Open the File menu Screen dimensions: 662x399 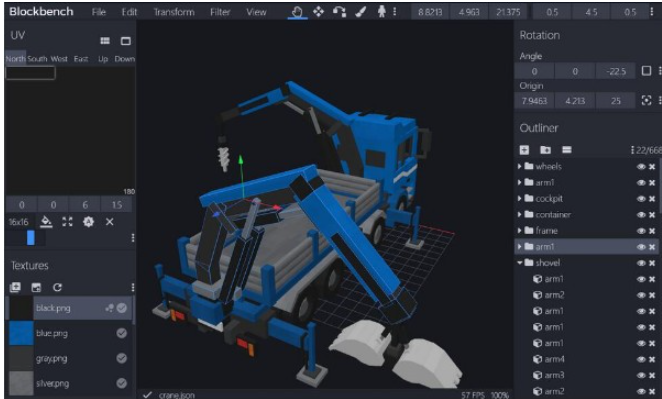click(x=99, y=12)
